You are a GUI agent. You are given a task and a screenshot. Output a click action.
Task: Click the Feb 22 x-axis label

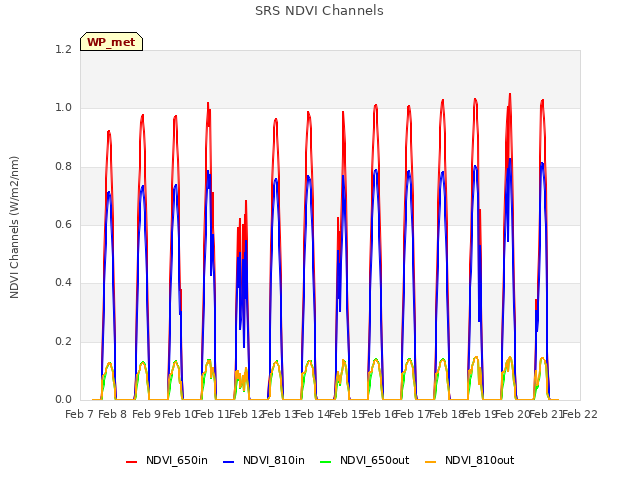(x=580, y=414)
